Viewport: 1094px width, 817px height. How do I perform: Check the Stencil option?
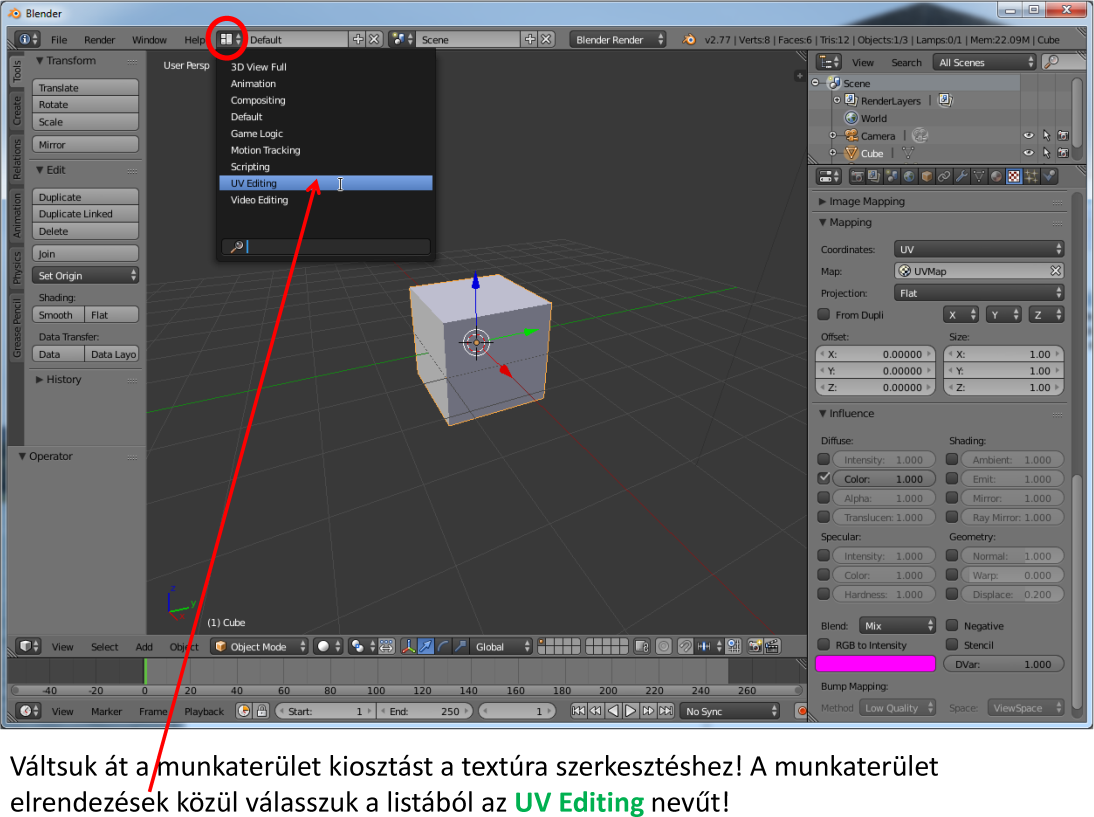click(x=952, y=645)
